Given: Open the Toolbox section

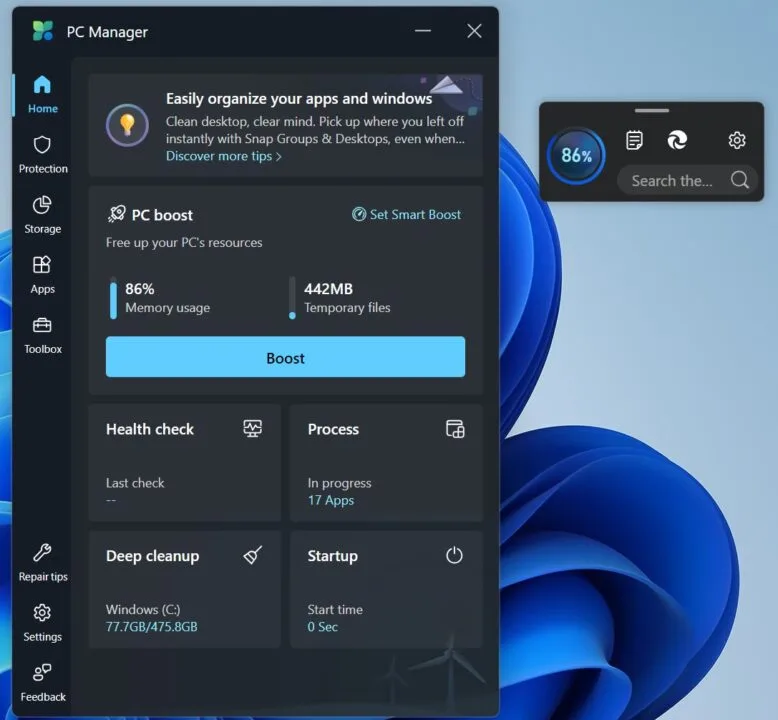Looking at the screenshot, I should [x=42, y=334].
